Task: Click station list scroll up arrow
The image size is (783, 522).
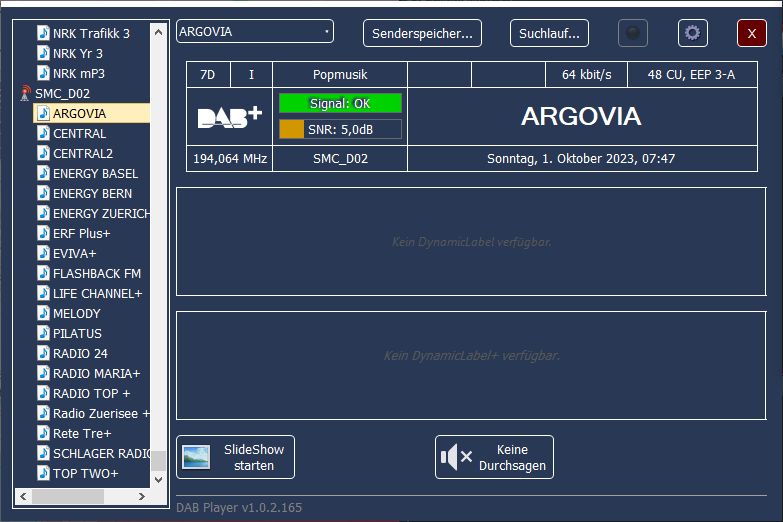Action: point(158,32)
